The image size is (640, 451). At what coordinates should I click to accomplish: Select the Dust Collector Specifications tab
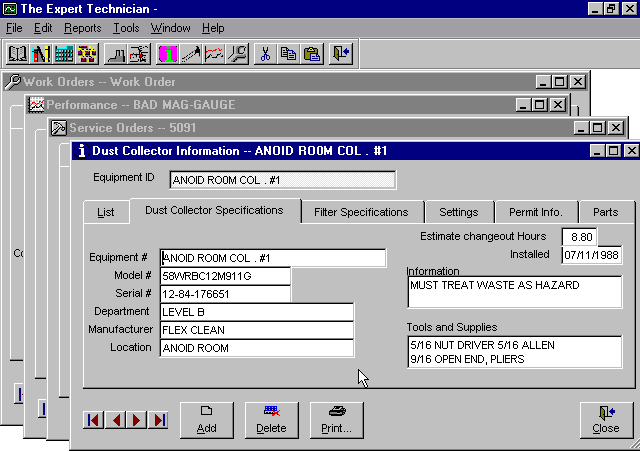214,211
